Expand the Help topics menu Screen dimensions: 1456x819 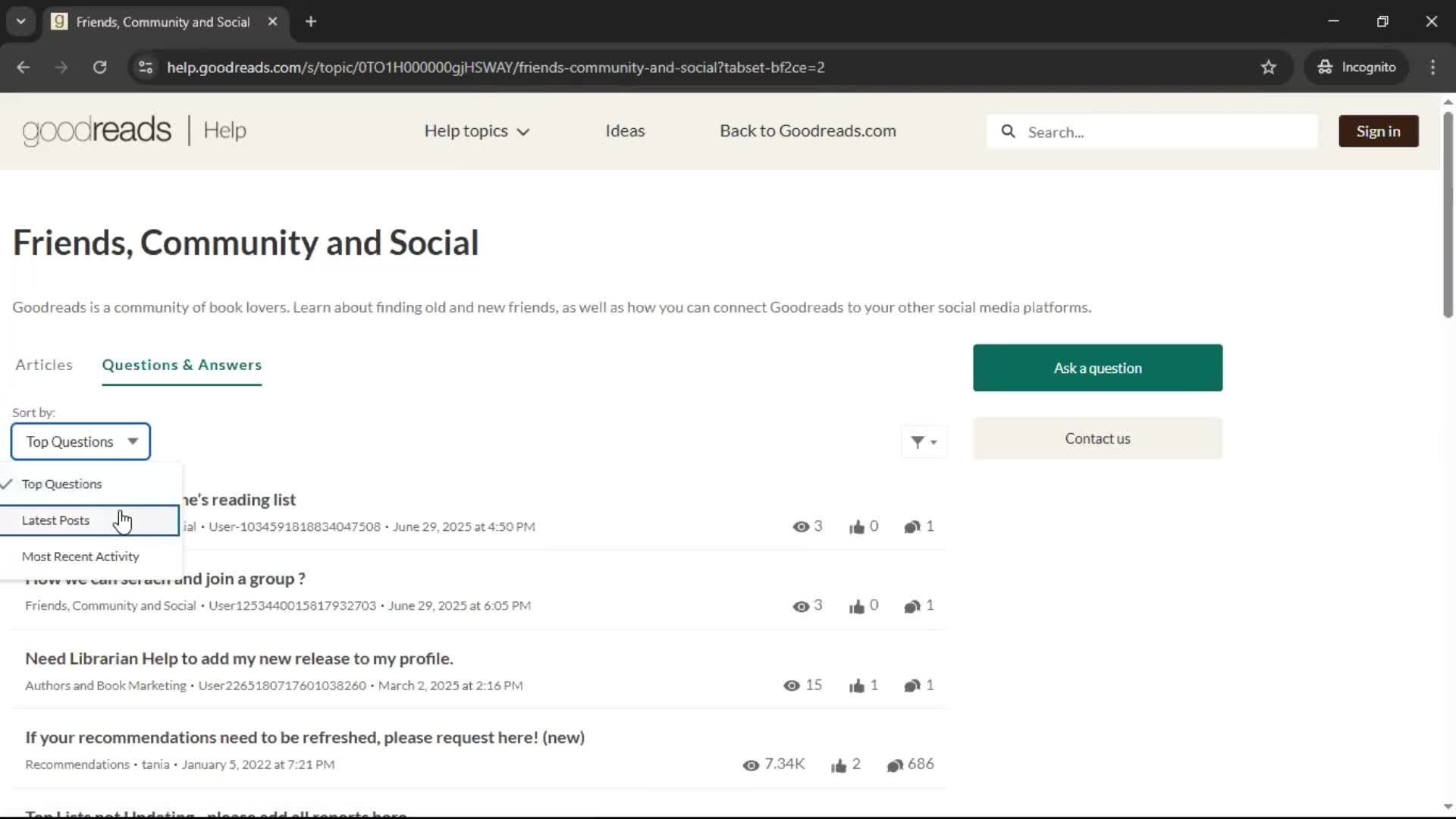click(476, 131)
